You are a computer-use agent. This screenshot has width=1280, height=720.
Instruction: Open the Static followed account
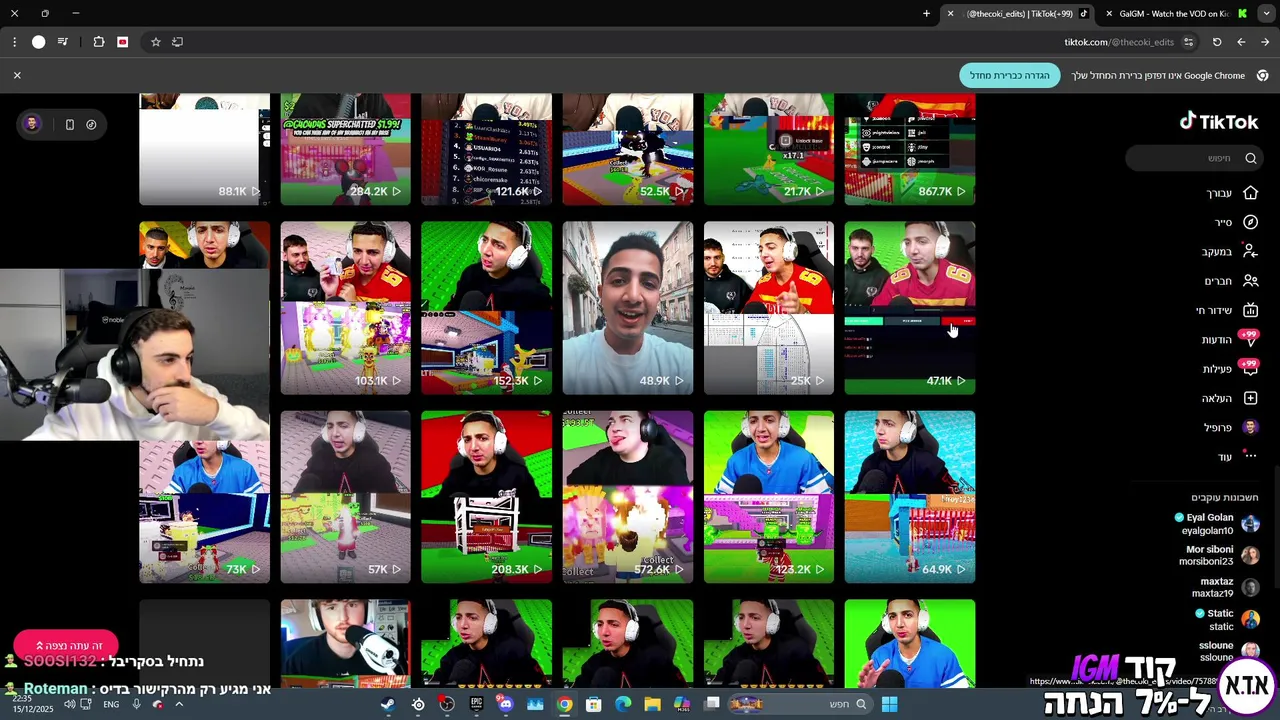(1227, 620)
